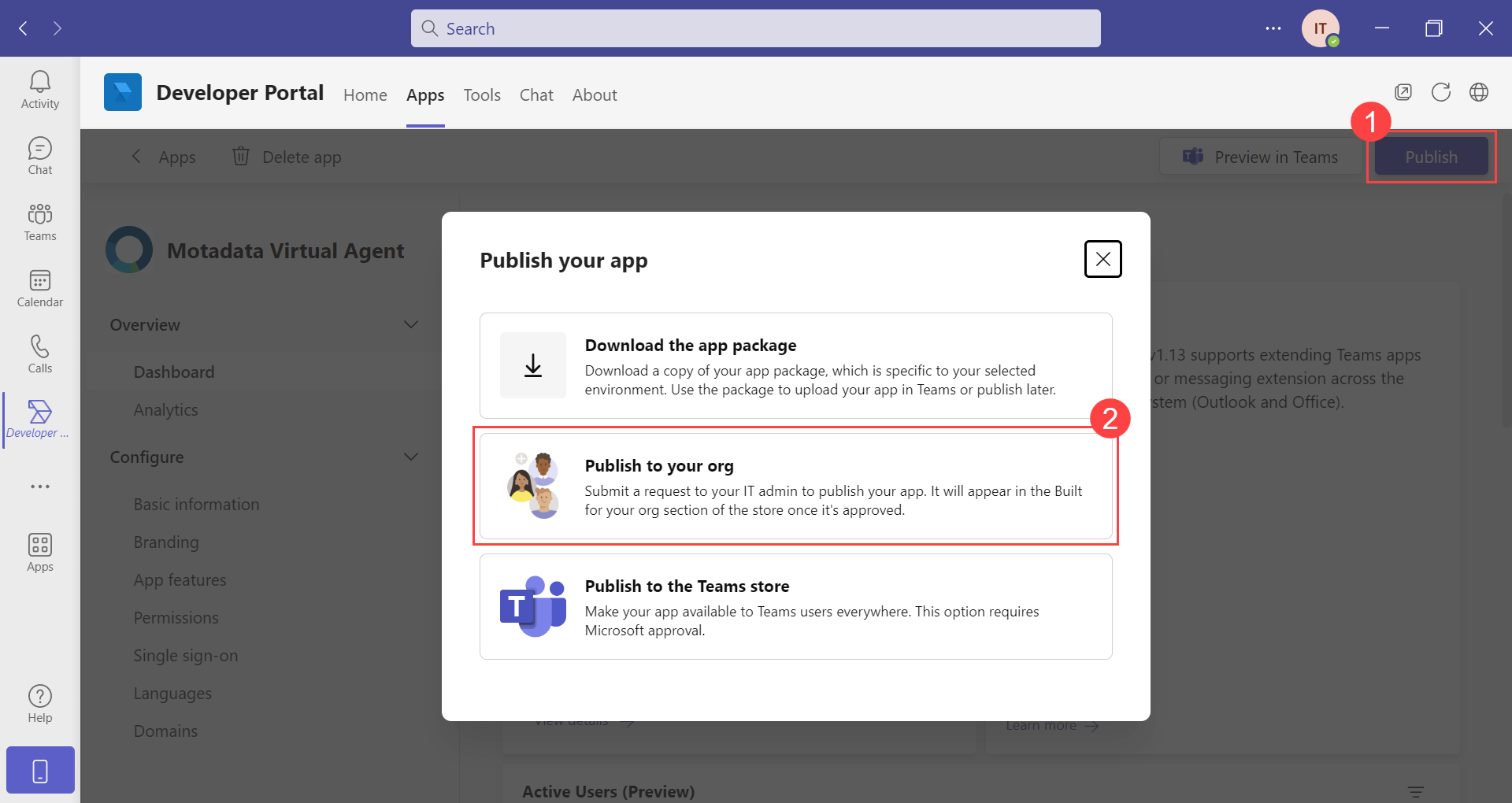
Task: Click the Search input field
Action: pos(754,28)
